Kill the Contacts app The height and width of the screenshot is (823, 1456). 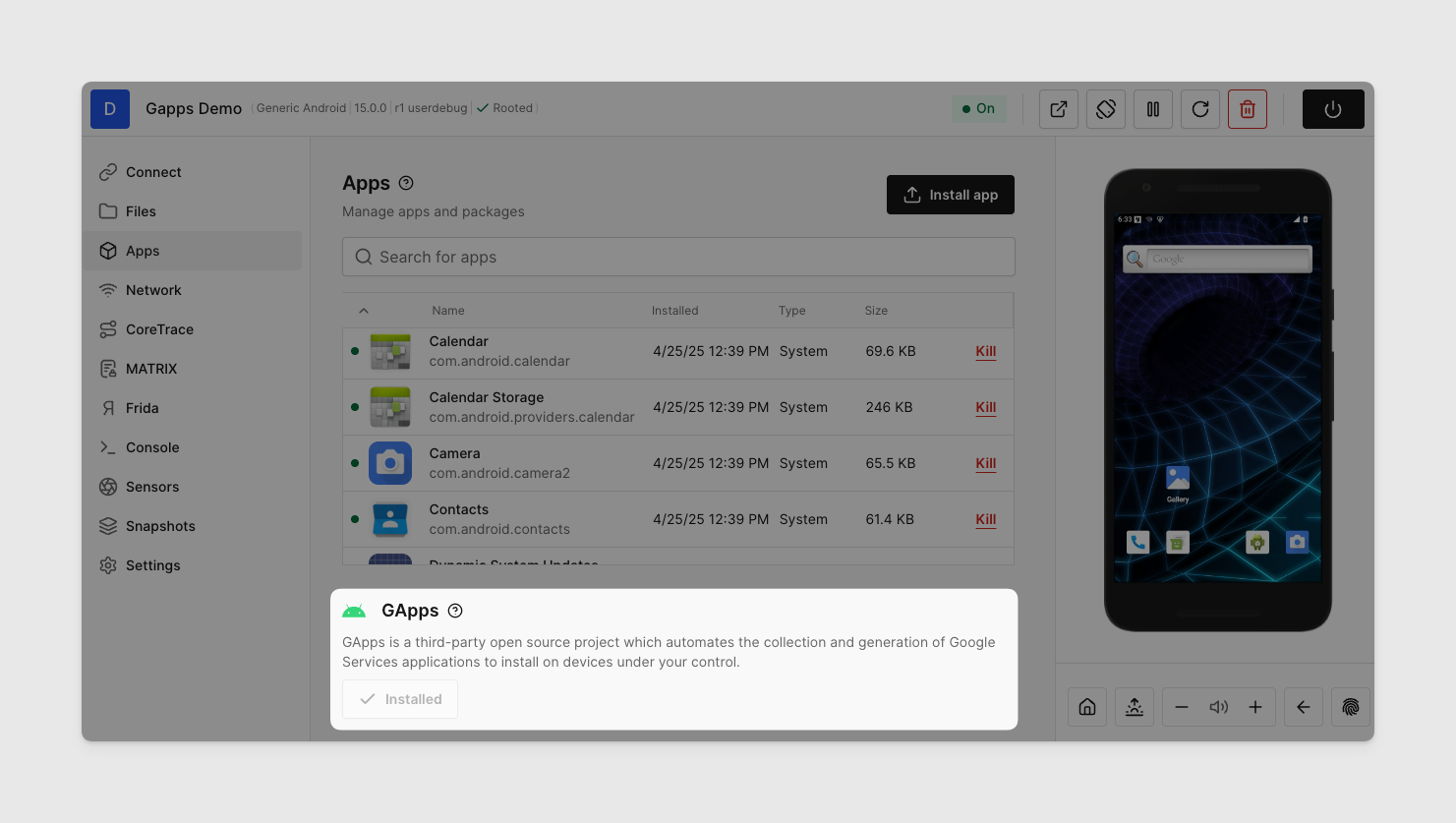tap(986, 519)
